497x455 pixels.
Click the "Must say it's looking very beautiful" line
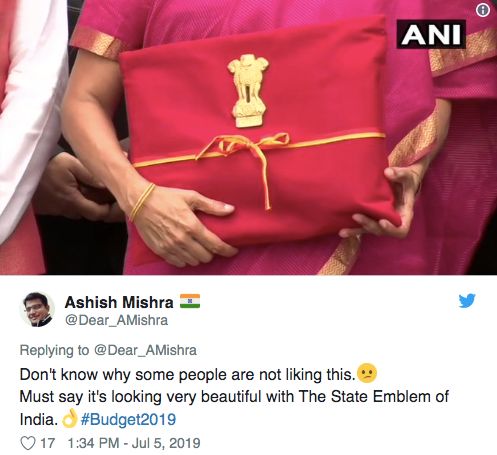click(234, 397)
